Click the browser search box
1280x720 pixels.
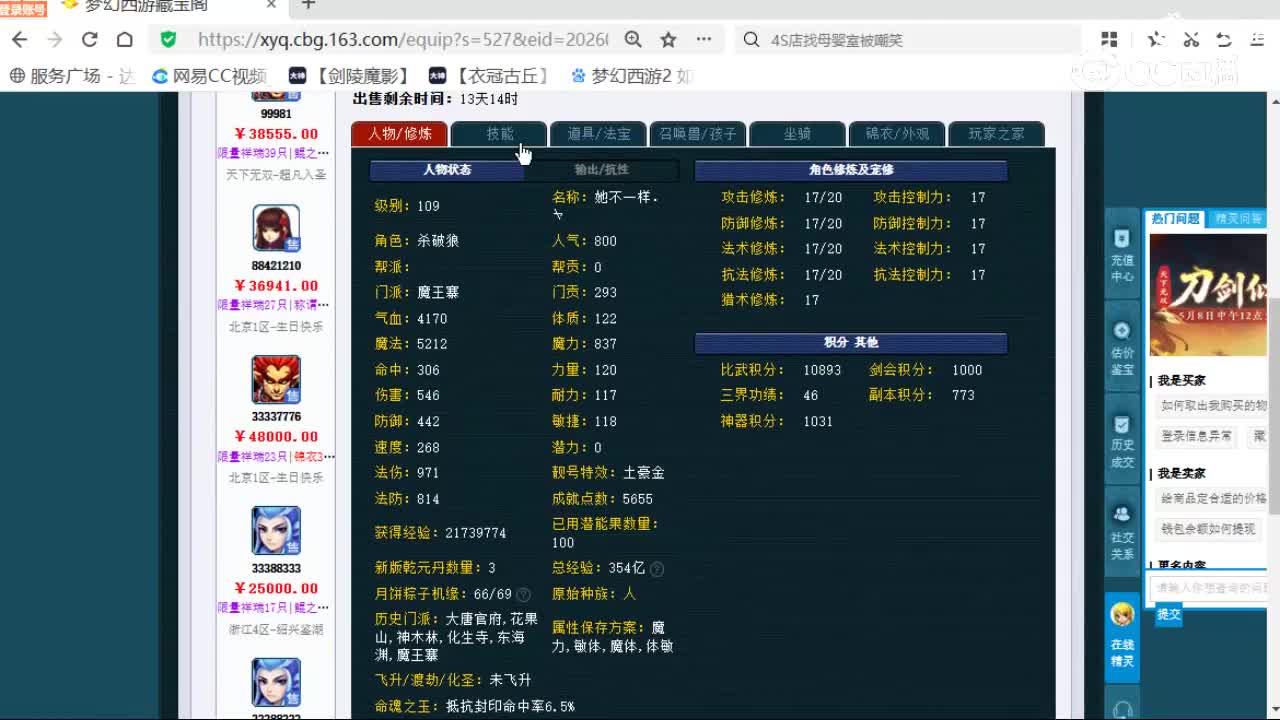coord(910,40)
